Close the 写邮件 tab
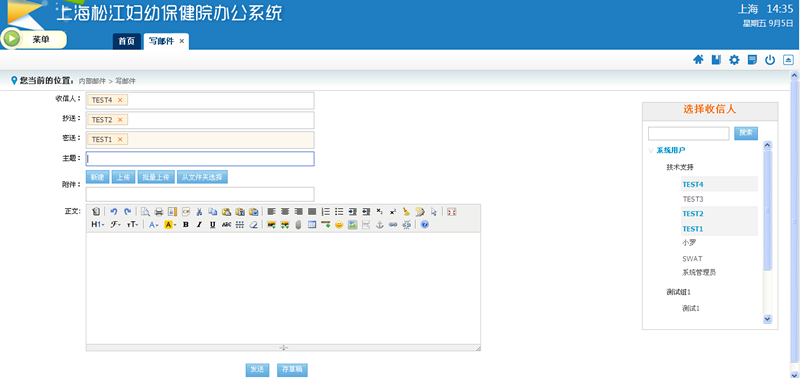Viewport: 800px width, 378px height. pyautogui.click(x=182, y=41)
